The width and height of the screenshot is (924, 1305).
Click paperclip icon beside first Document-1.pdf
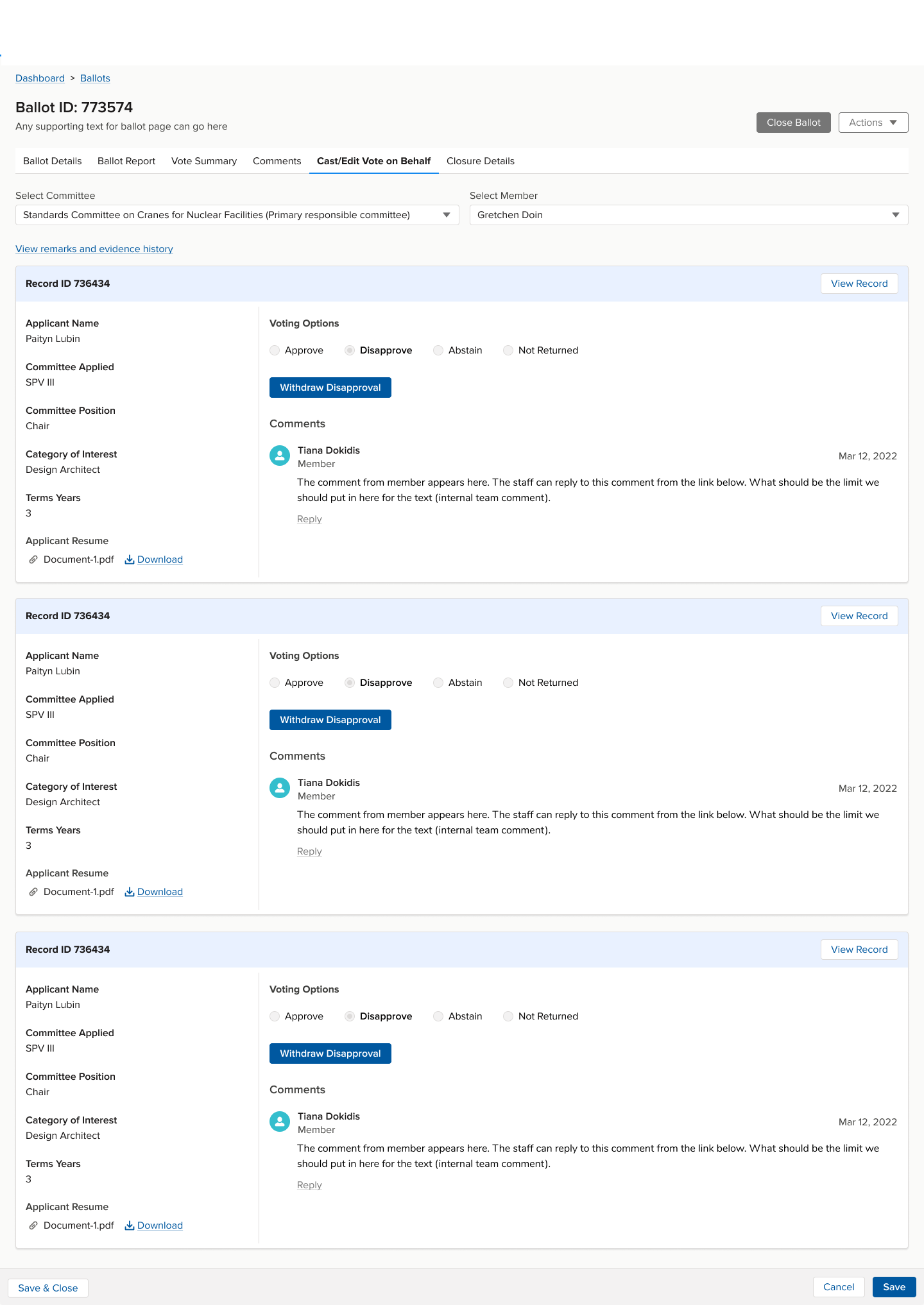pos(33,559)
